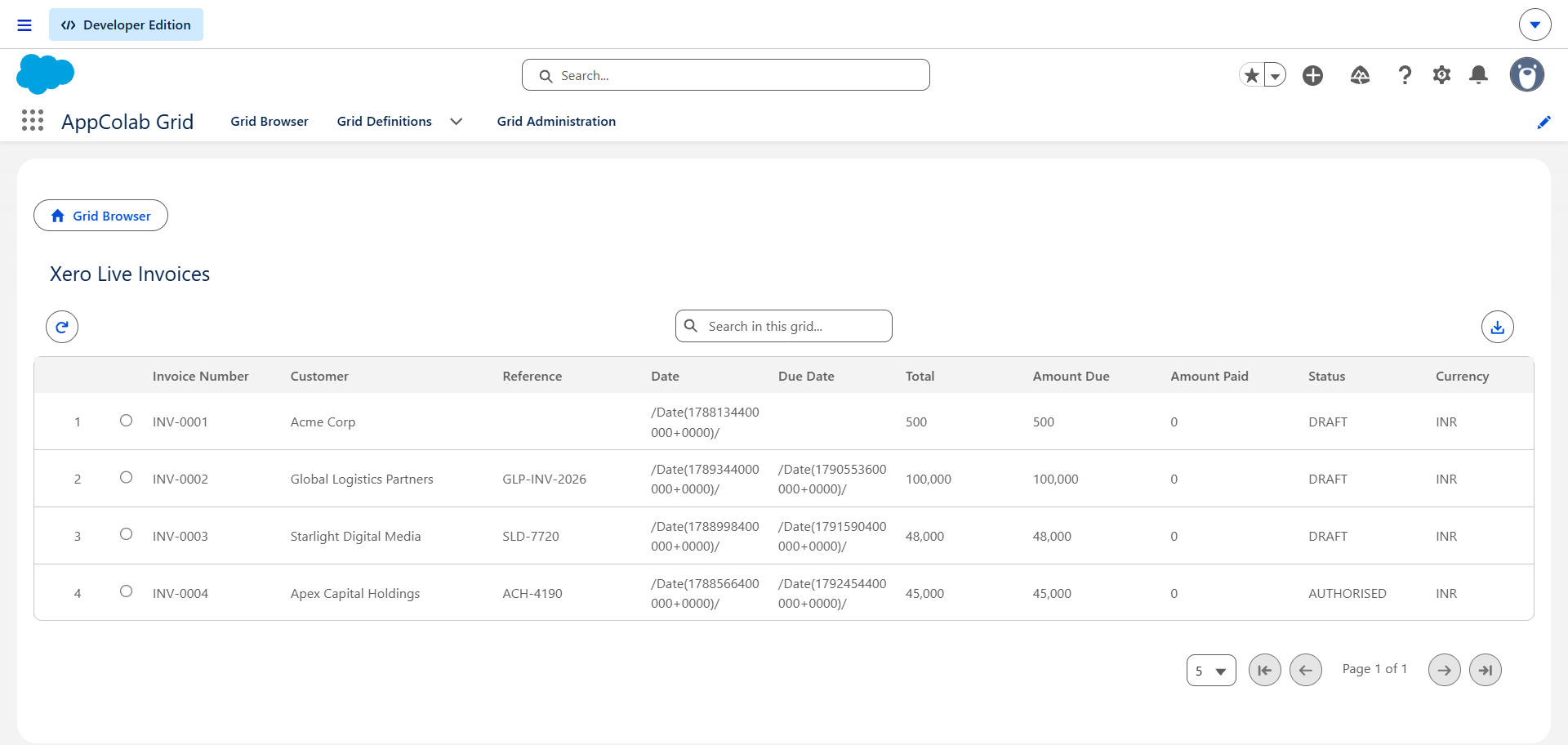Click the Amount Paid column header
Image resolution: width=1568 pixels, height=745 pixels.
coord(1209,376)
